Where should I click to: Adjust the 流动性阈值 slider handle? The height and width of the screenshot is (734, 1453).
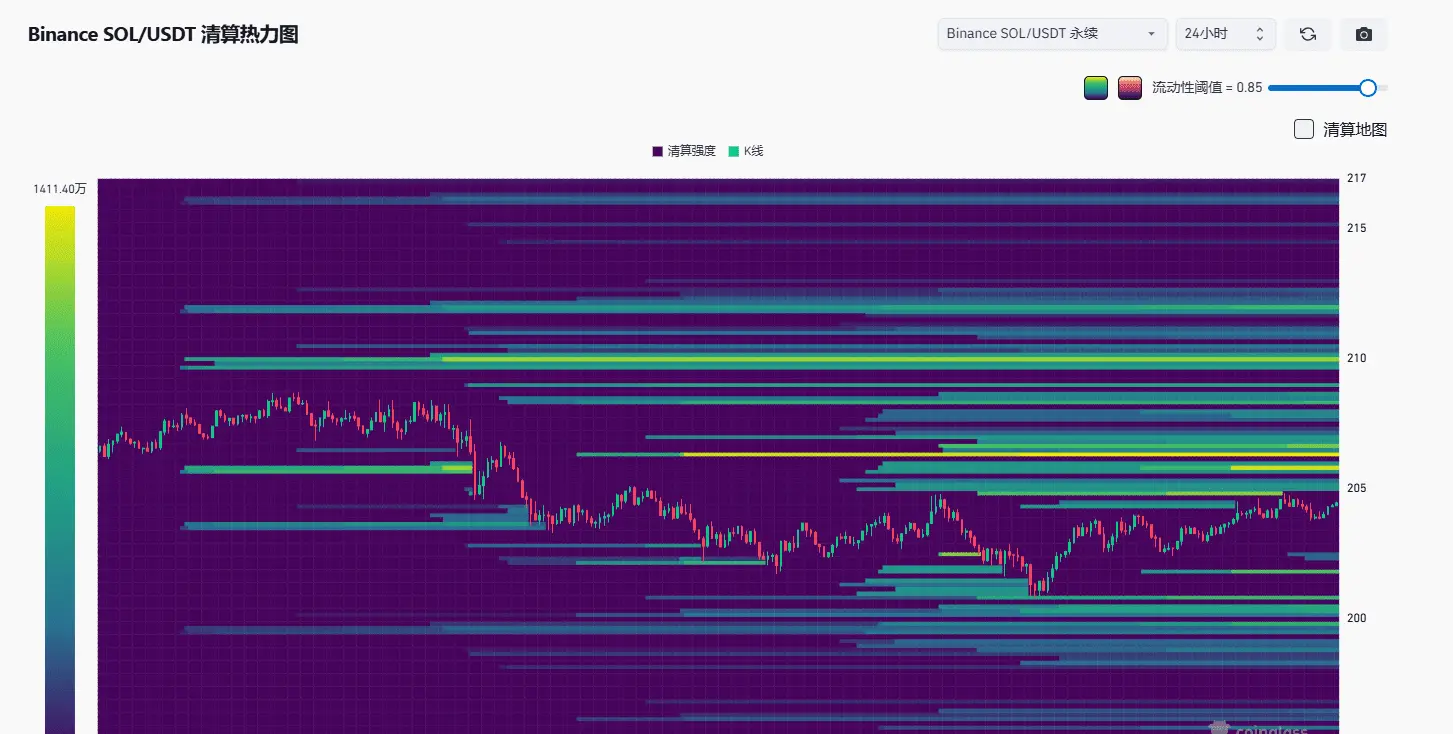(x=1368, y=88)
